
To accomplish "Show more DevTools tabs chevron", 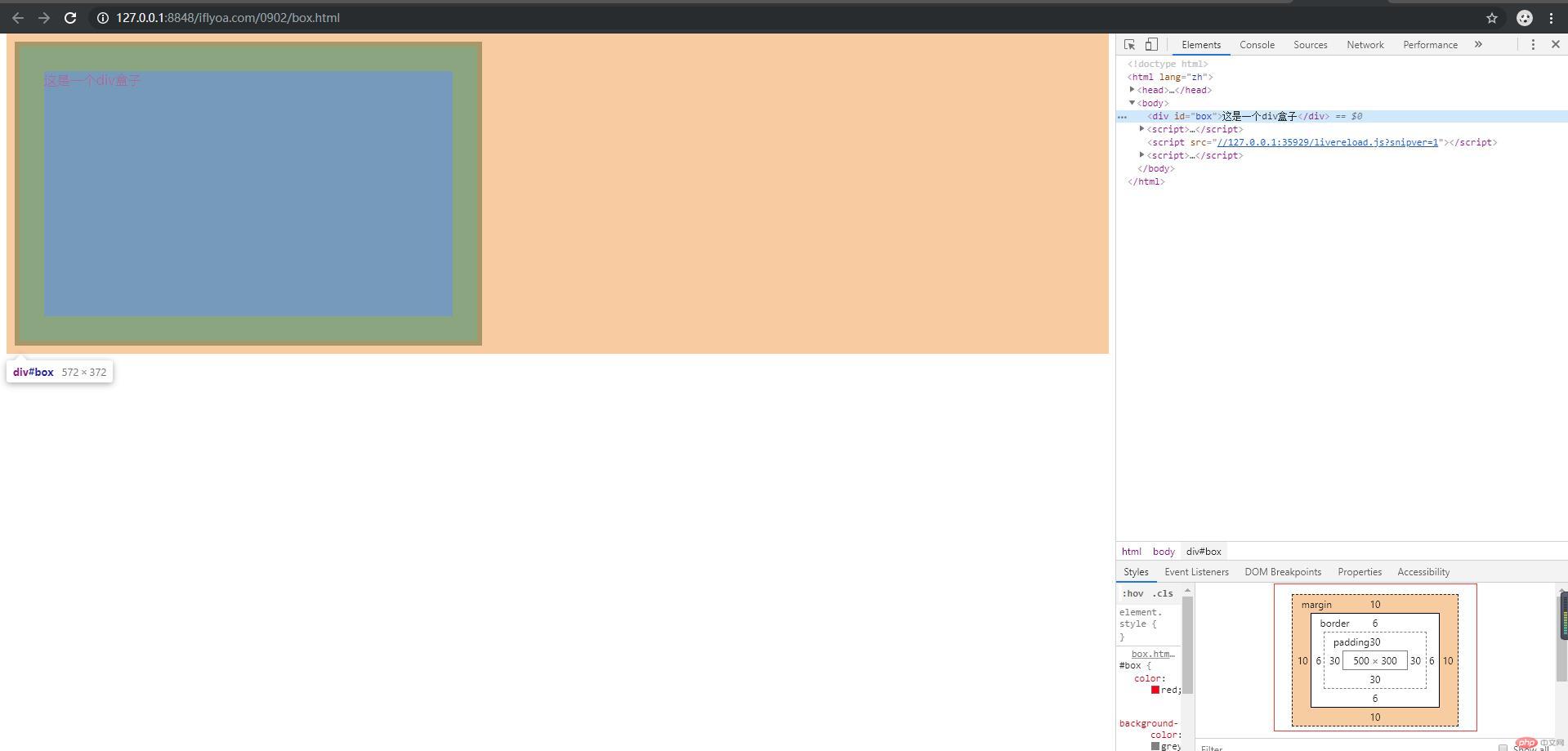I will pyautogui.click(x=1478, y=45).
